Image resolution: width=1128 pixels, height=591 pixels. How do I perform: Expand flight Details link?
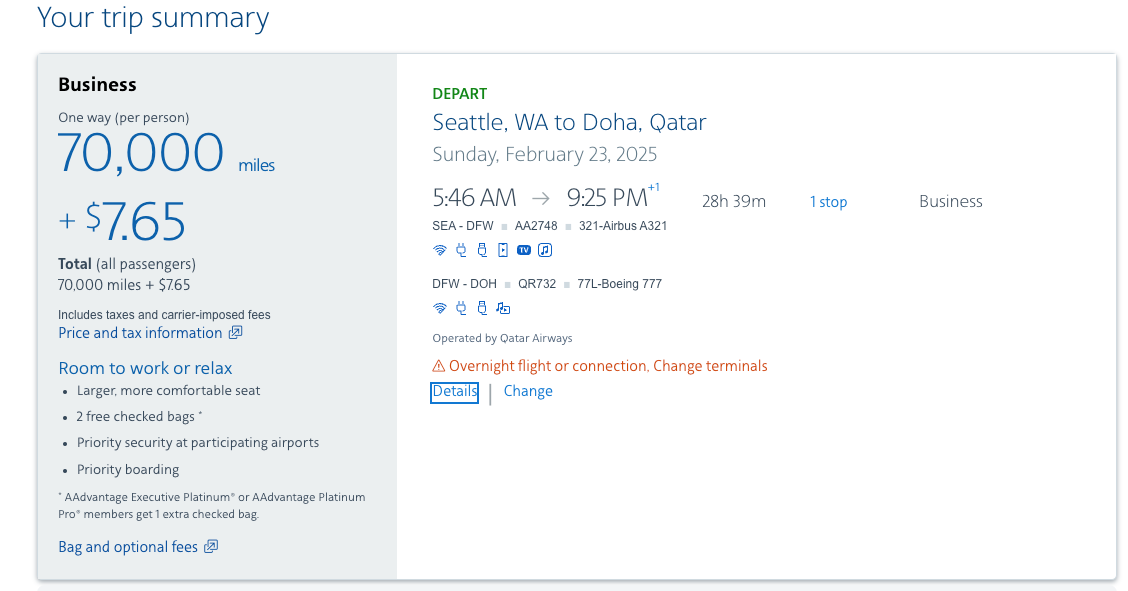point(455,392)
